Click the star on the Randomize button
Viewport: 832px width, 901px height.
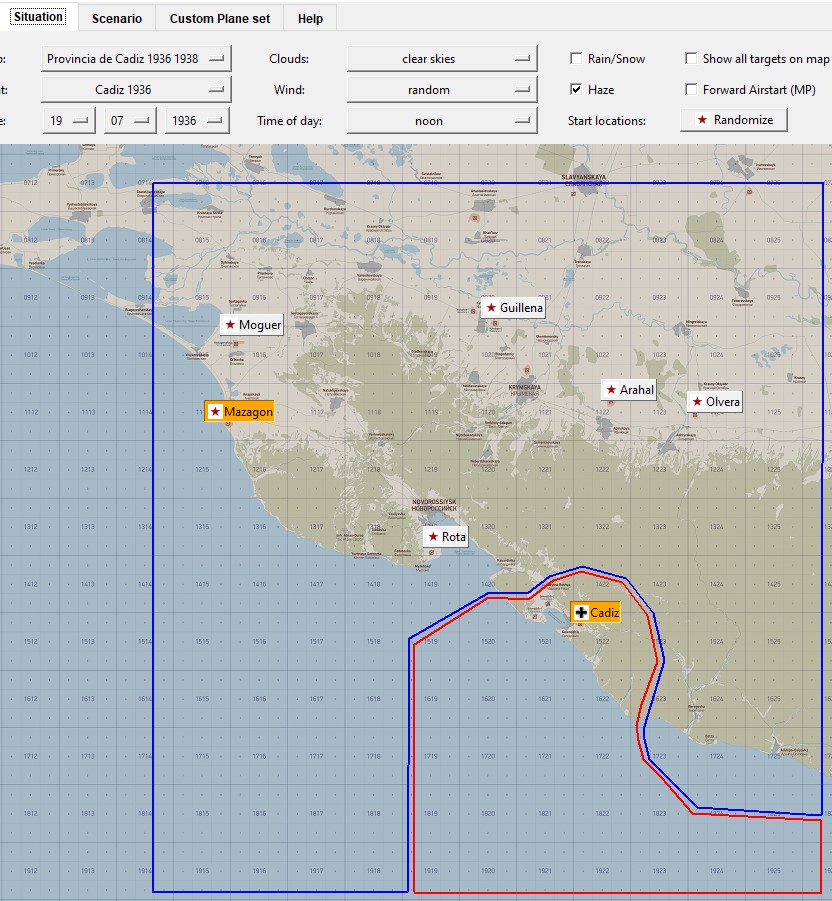click(702, 120)
